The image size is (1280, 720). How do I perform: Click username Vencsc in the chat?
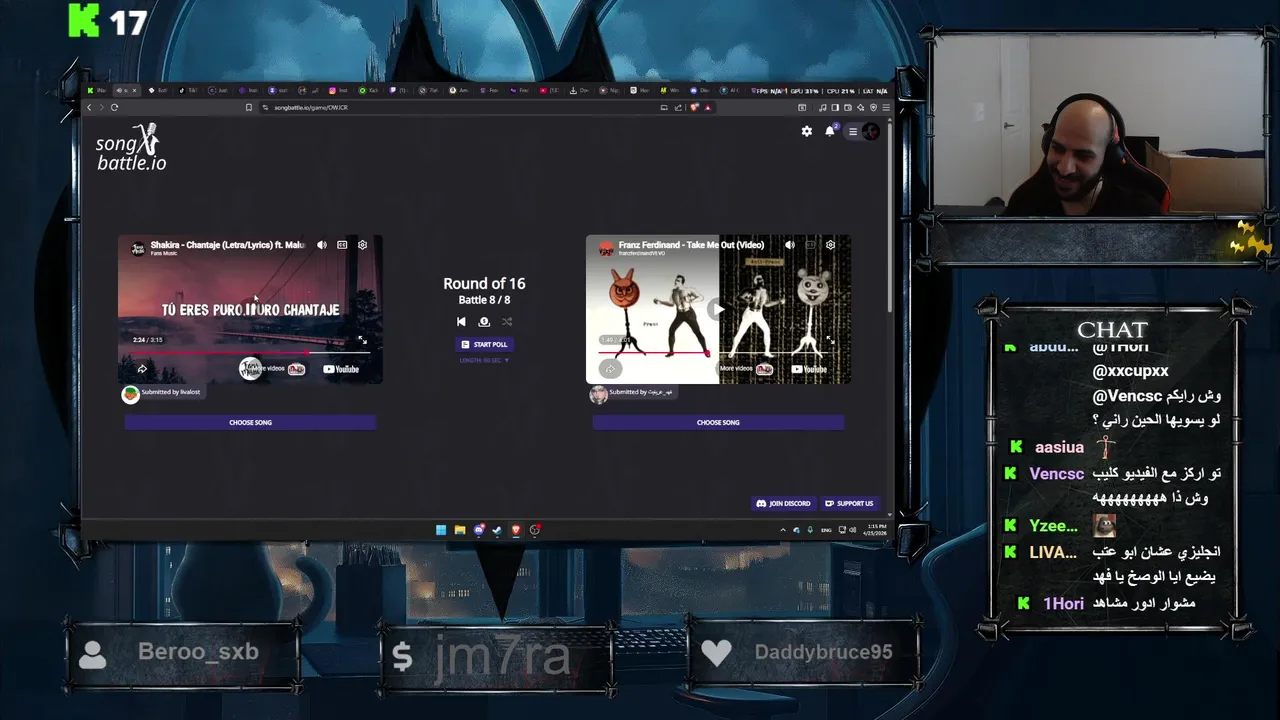point(1057,474)
